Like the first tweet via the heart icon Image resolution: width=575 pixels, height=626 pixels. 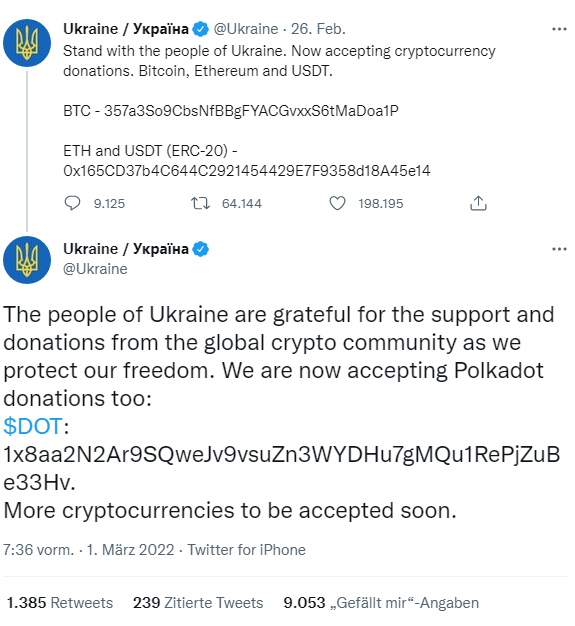[337, 203]
